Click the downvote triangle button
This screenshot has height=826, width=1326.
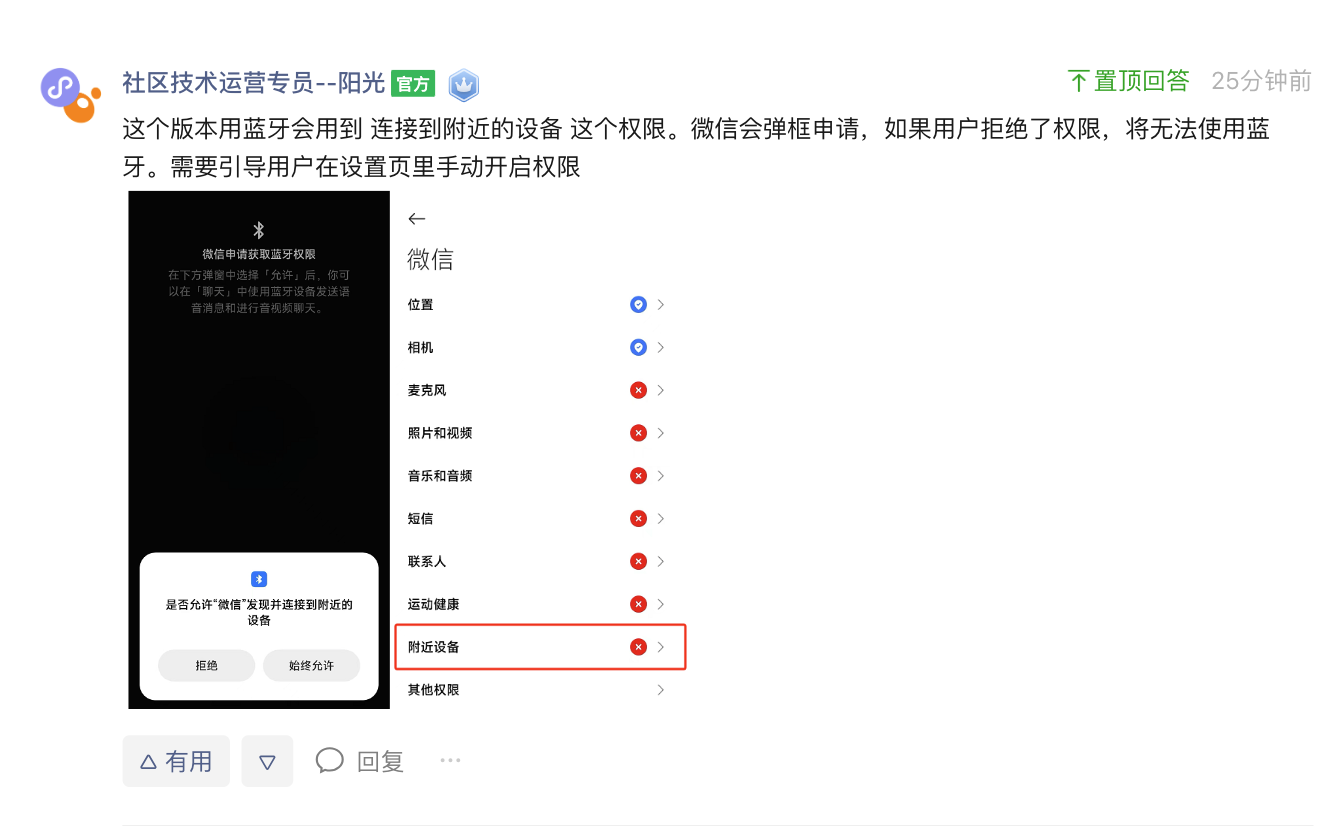pyautogui.click(x=267, y=762)
